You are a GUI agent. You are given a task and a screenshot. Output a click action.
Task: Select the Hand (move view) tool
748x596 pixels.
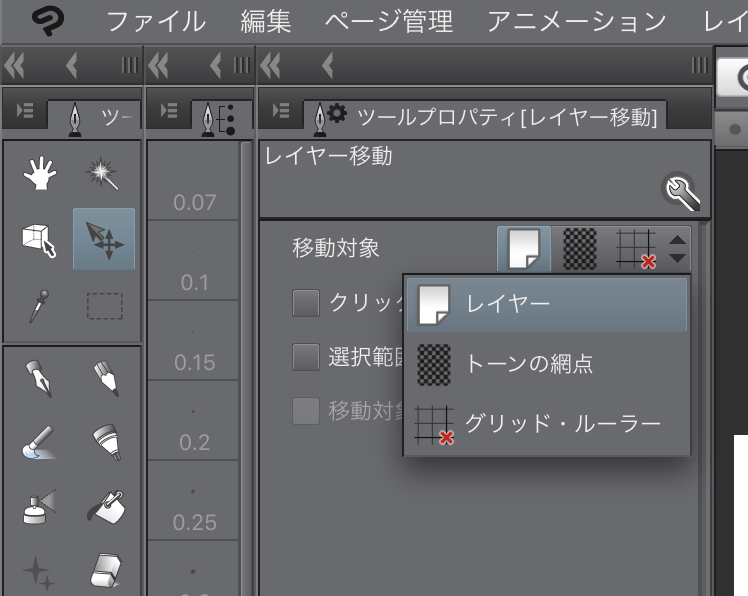coord(40,173)
